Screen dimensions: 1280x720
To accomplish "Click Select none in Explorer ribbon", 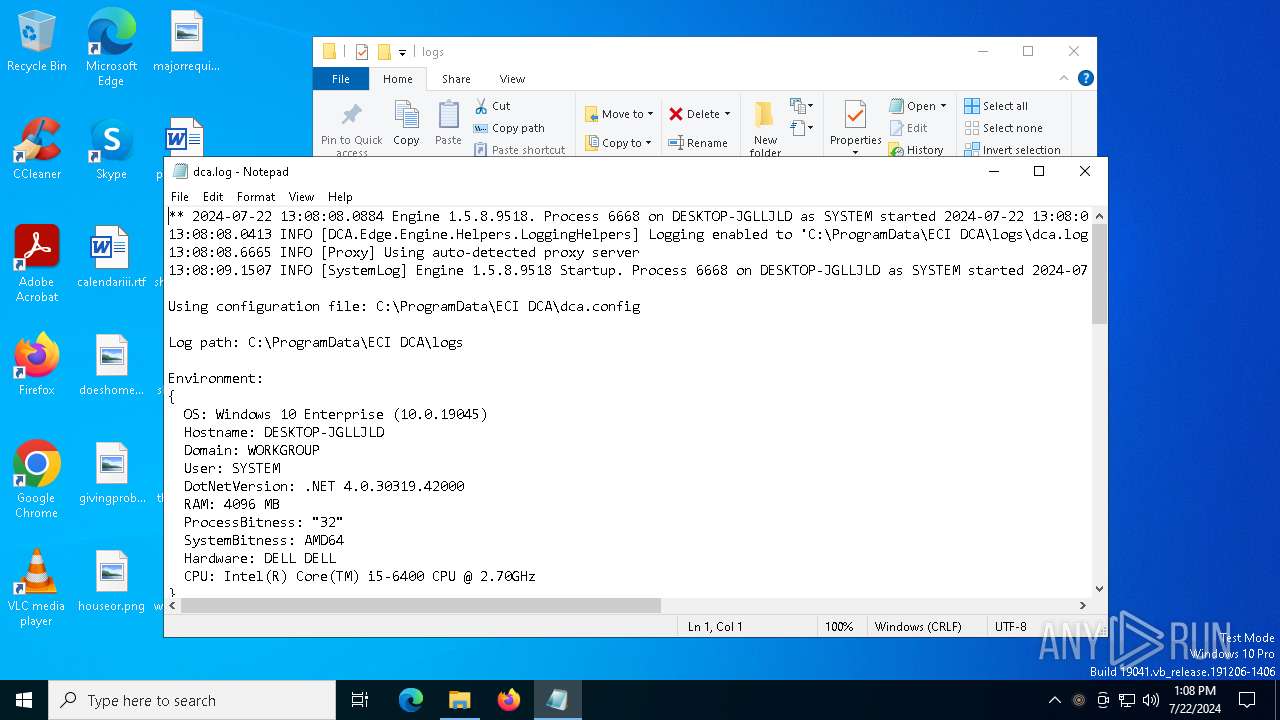I will [1003, 128].
